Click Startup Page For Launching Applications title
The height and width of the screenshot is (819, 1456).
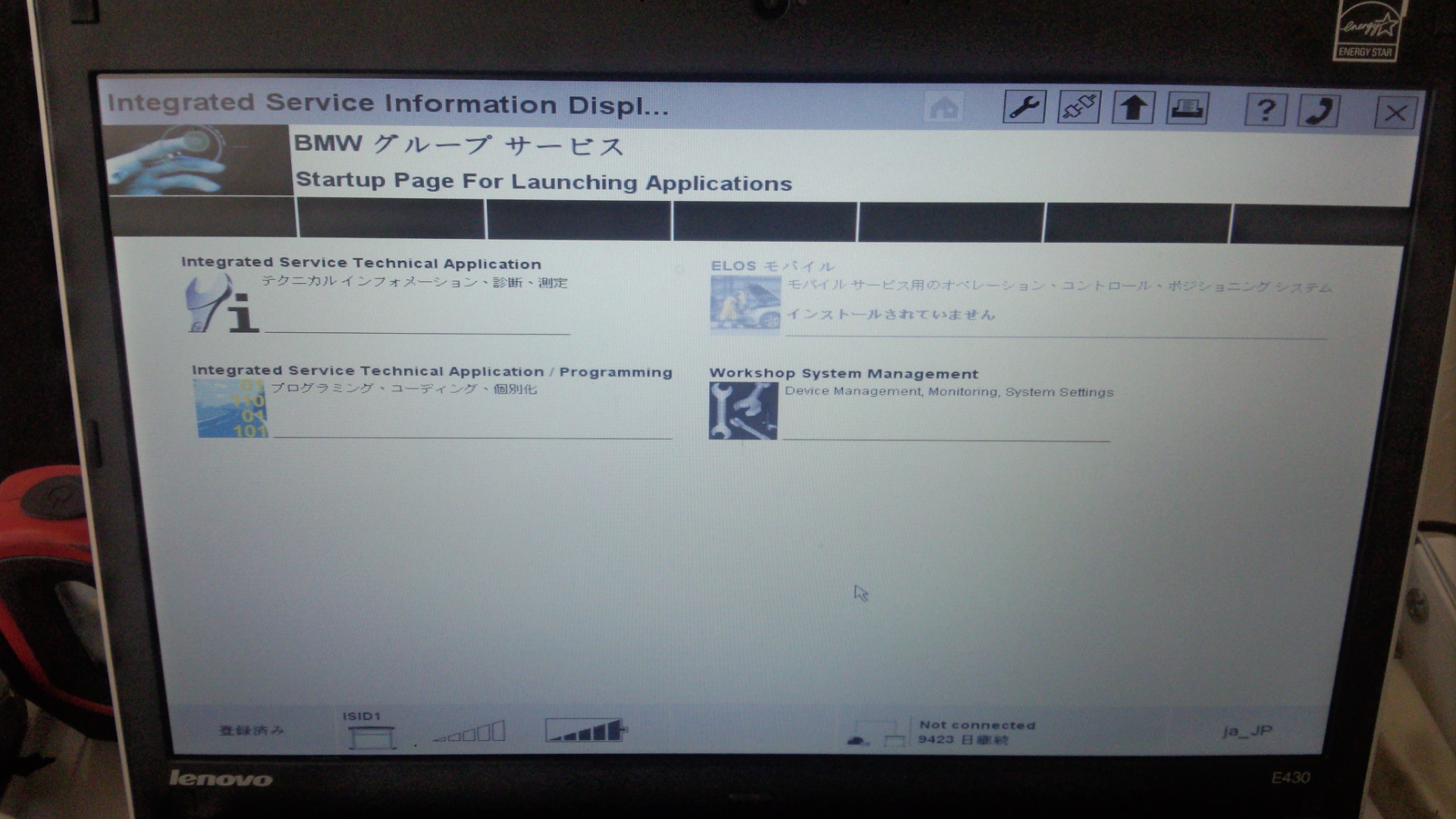pos(544,182)
